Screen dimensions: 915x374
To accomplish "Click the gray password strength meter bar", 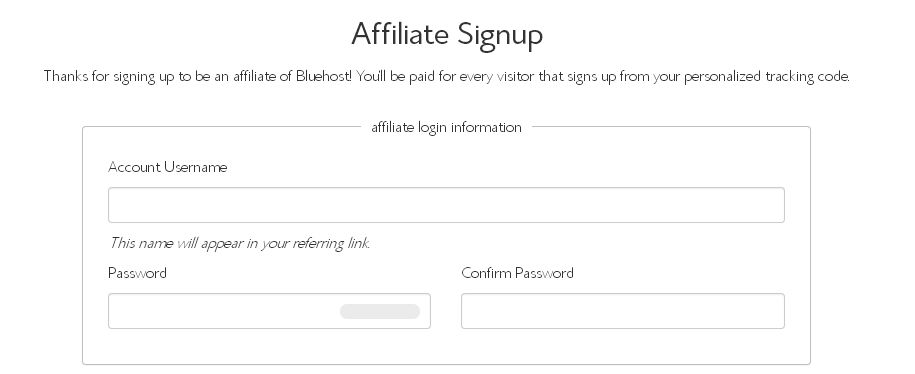I will tap(380, 312).
